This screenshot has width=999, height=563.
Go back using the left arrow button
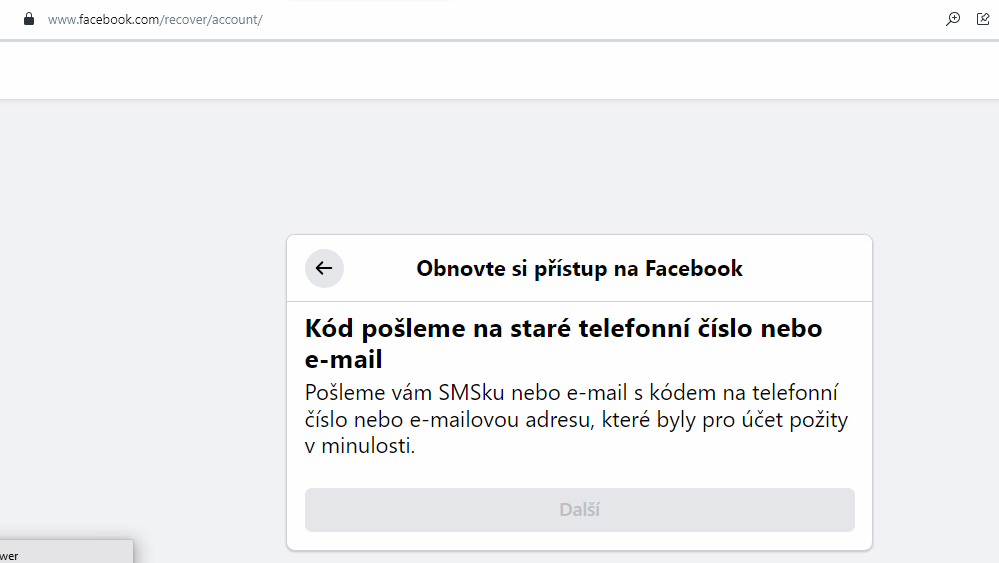click(324, 268)
